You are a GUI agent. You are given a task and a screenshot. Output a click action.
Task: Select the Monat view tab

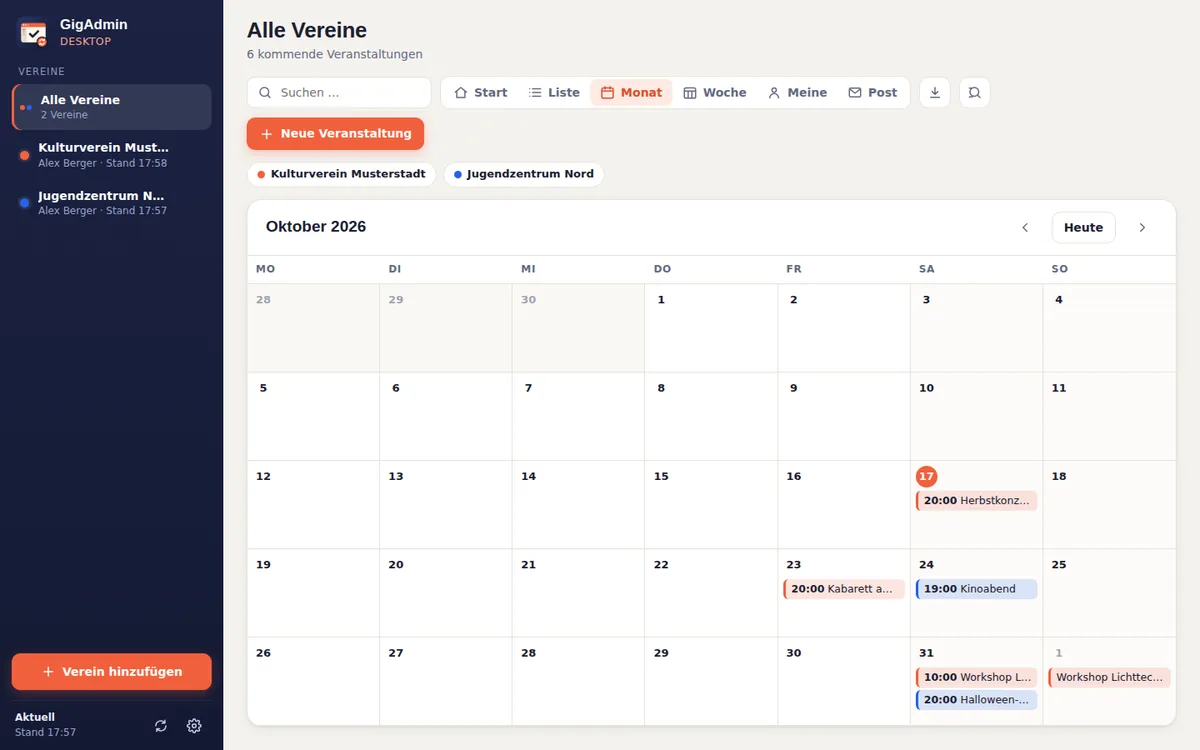pyautogui.click(x=631, y=92)
